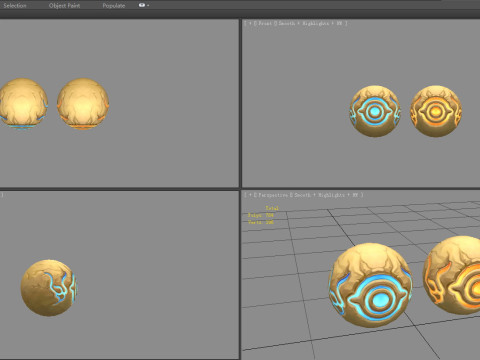Select the blue-eyed sphere in the Front viewport
The image size is (480, 360).
[x=375, y=111]
